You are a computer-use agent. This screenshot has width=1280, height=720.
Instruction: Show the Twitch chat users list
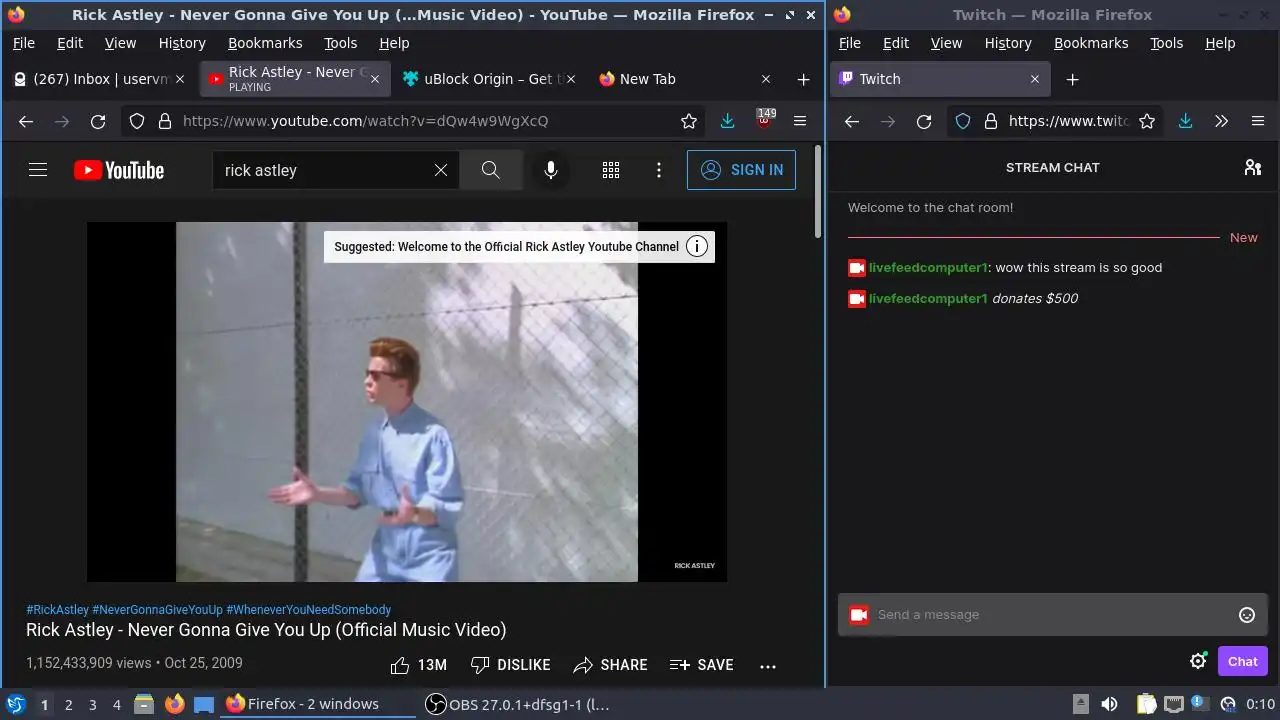tap(1252, 167)
